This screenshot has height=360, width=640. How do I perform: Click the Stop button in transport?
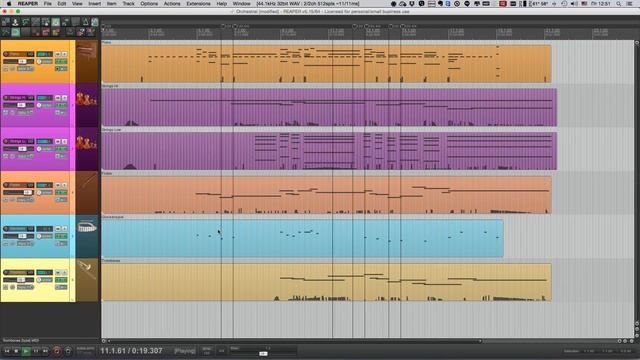click(16, 351)
